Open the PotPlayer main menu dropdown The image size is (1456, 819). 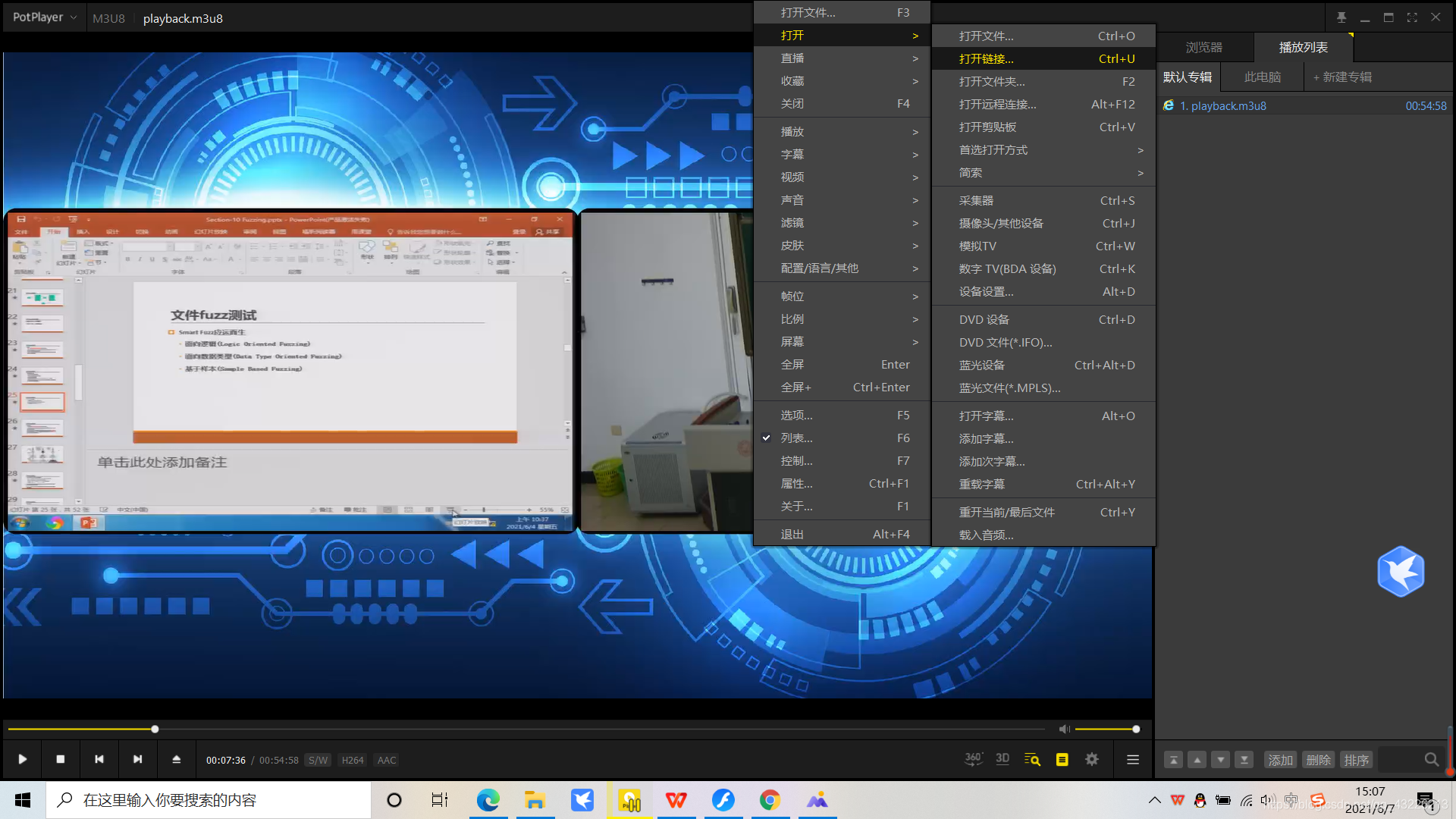45,17
